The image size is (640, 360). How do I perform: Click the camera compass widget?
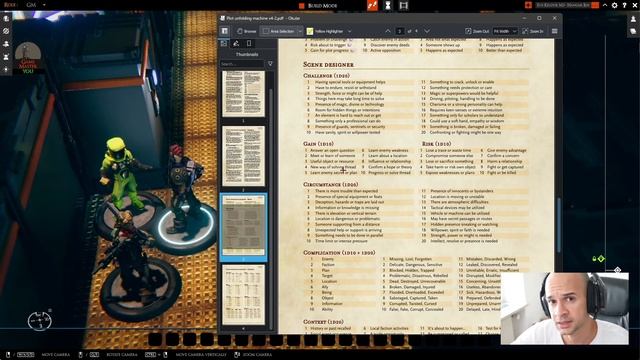pyautogui.click(x=40, y=320)
